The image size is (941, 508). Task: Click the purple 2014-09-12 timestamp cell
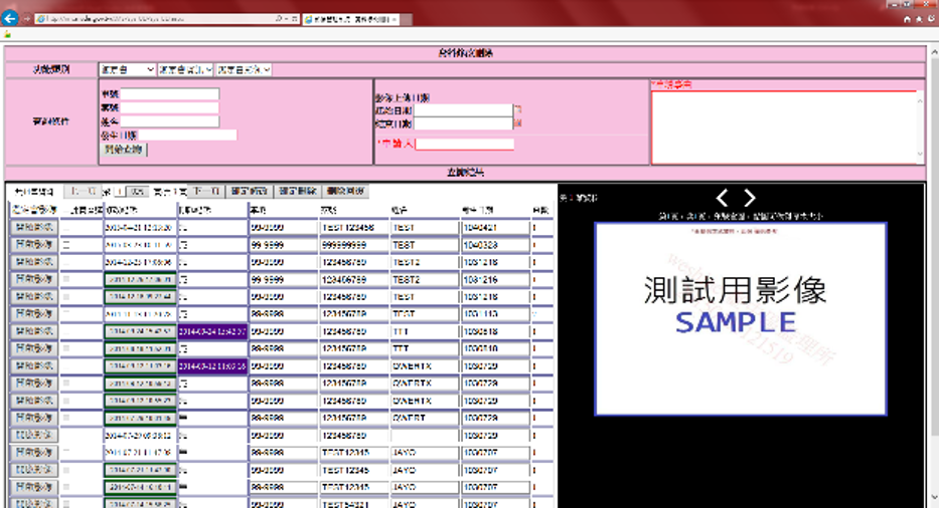pyautogui.click(x=212, y=366)
